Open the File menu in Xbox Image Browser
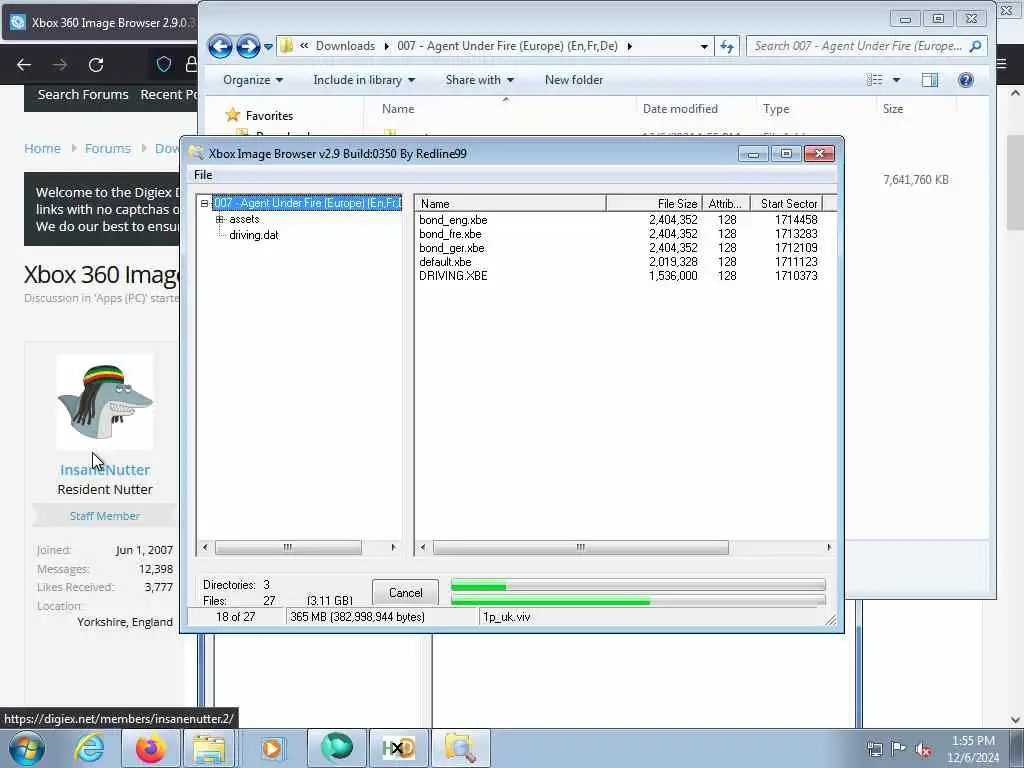This screenshot has width=1024, height=768. (x=203, y=175)
